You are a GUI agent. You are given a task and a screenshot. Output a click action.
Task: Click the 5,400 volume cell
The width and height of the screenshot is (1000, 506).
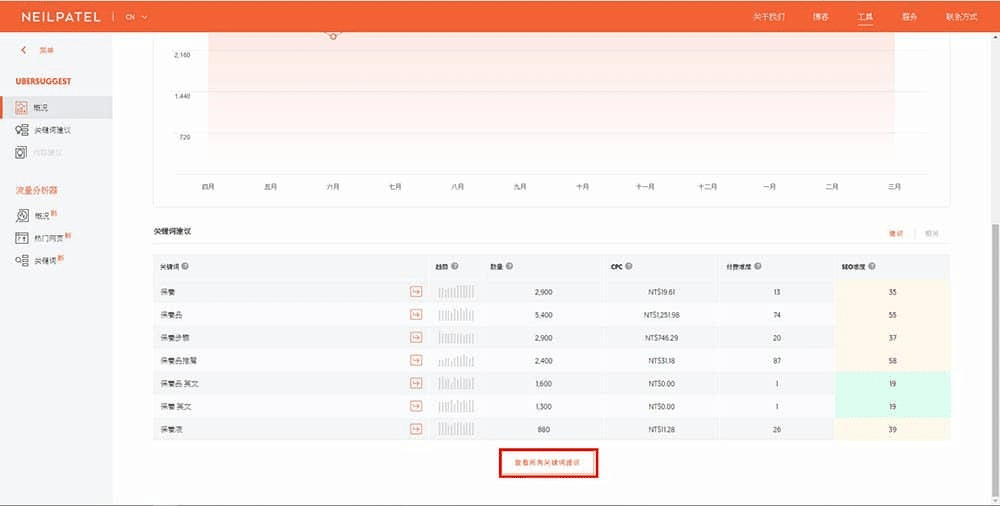[x=543, y=315]
